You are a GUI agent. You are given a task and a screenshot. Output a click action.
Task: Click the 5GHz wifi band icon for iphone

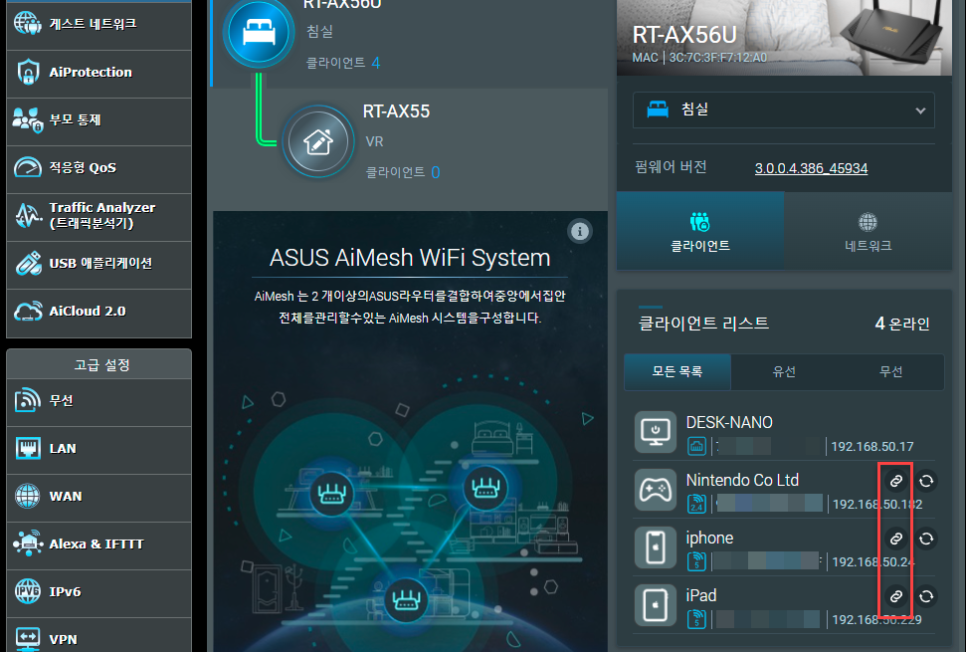click(697, 561)
